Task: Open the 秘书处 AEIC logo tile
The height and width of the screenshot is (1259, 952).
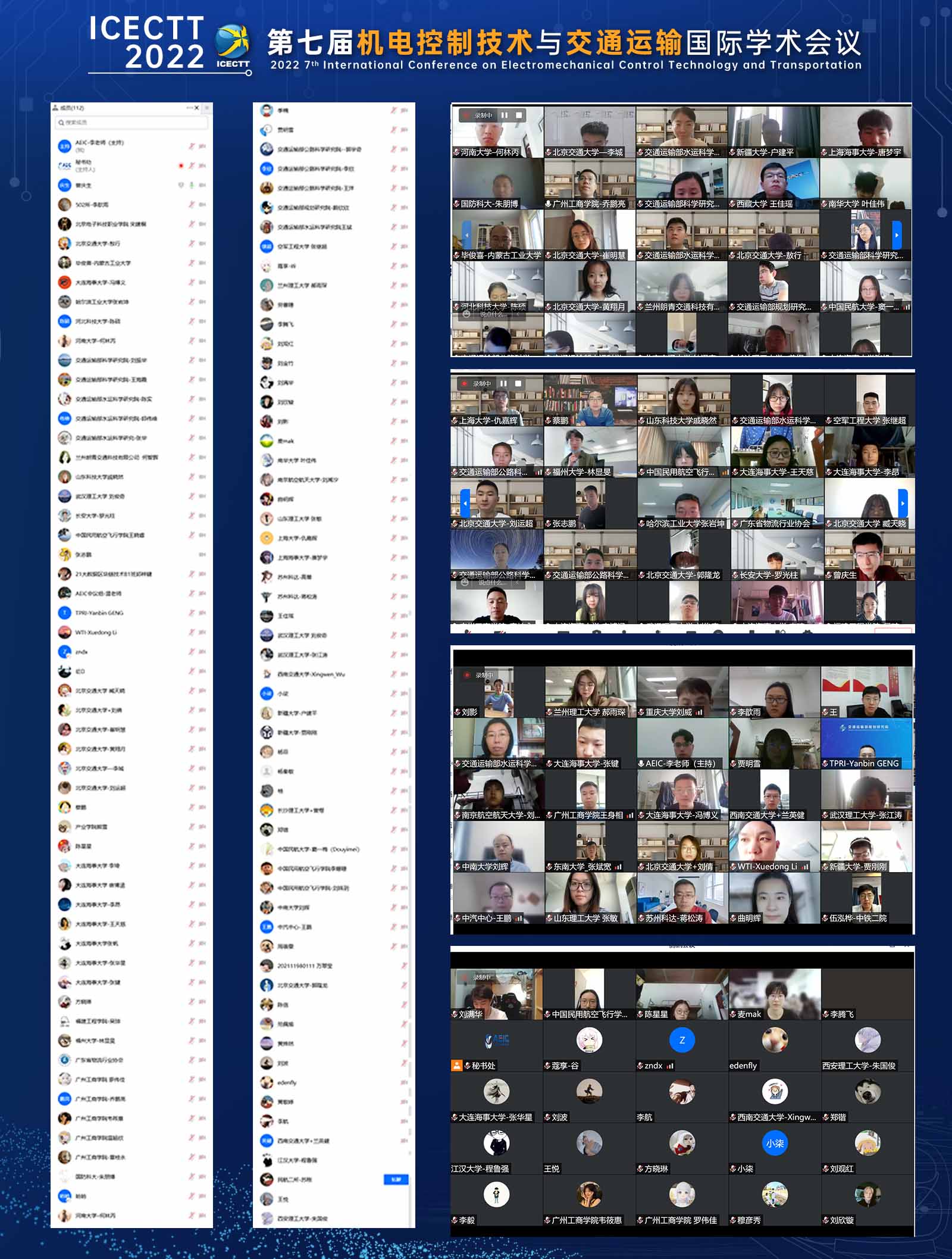Action: tap(497, 1041)
